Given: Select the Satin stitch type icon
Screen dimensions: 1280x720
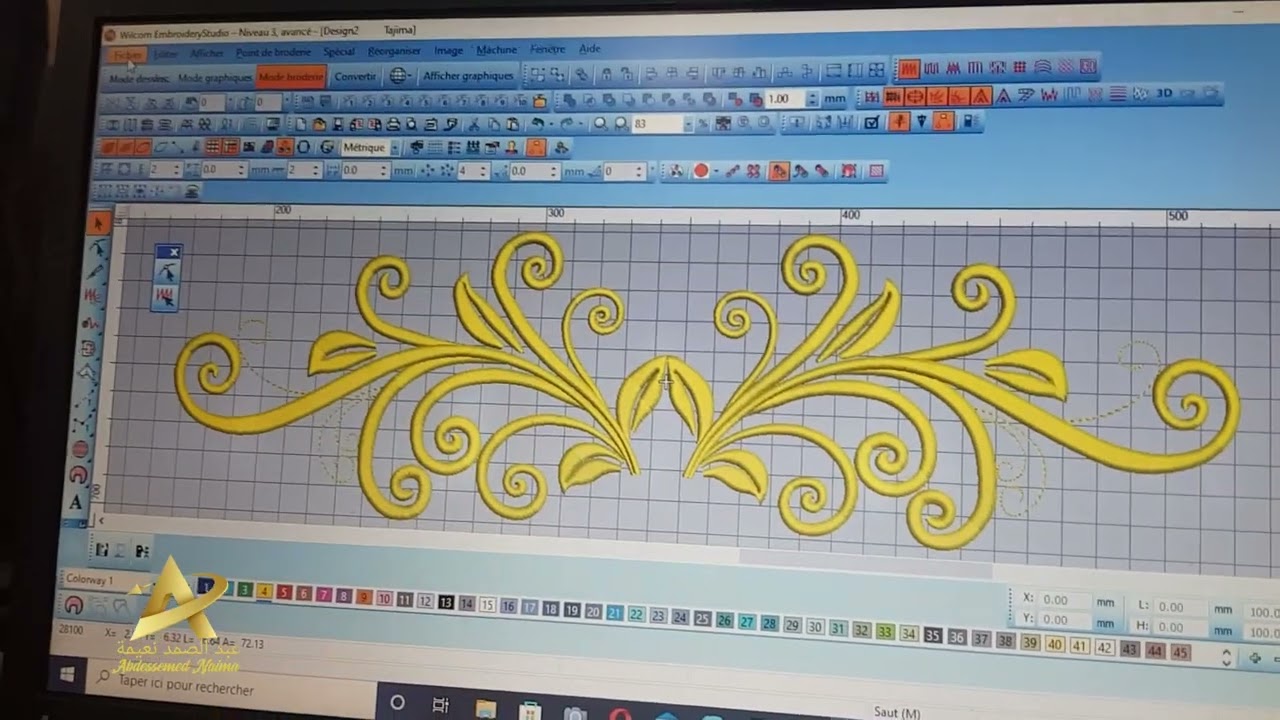Looking at the screenshot, I should 909,68.
